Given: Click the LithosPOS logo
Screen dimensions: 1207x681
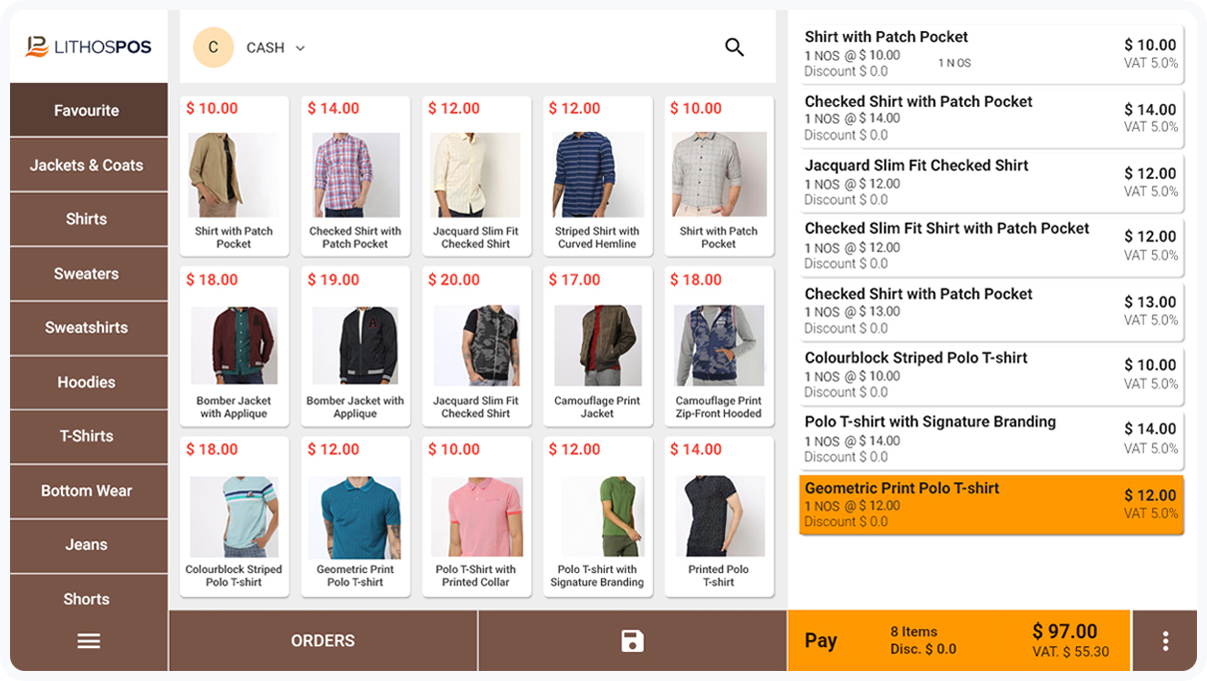Looking at the screenshot, I should pos(86,47).
